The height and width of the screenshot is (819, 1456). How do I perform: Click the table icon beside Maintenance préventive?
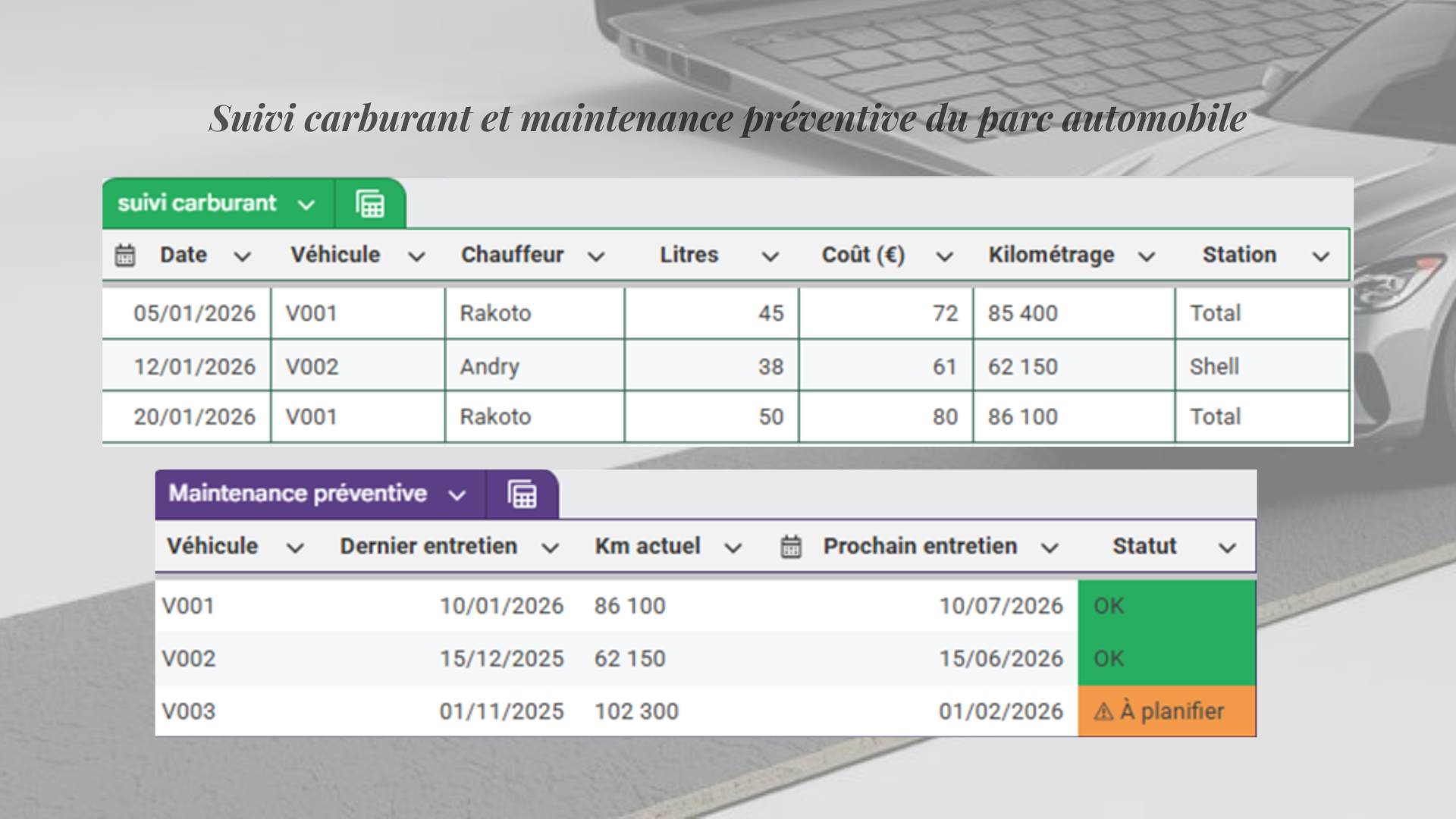click(x=522, y=494)
